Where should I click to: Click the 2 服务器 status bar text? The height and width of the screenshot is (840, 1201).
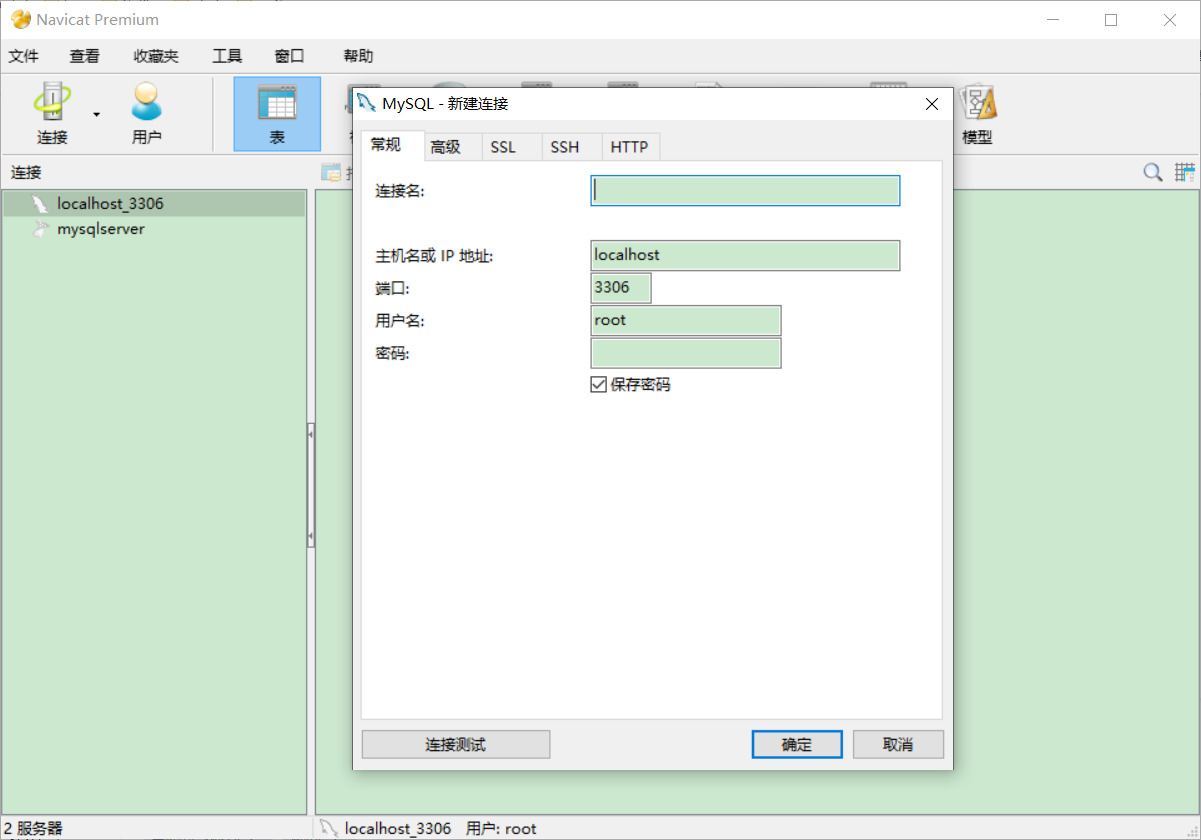(x=33, y=829)
